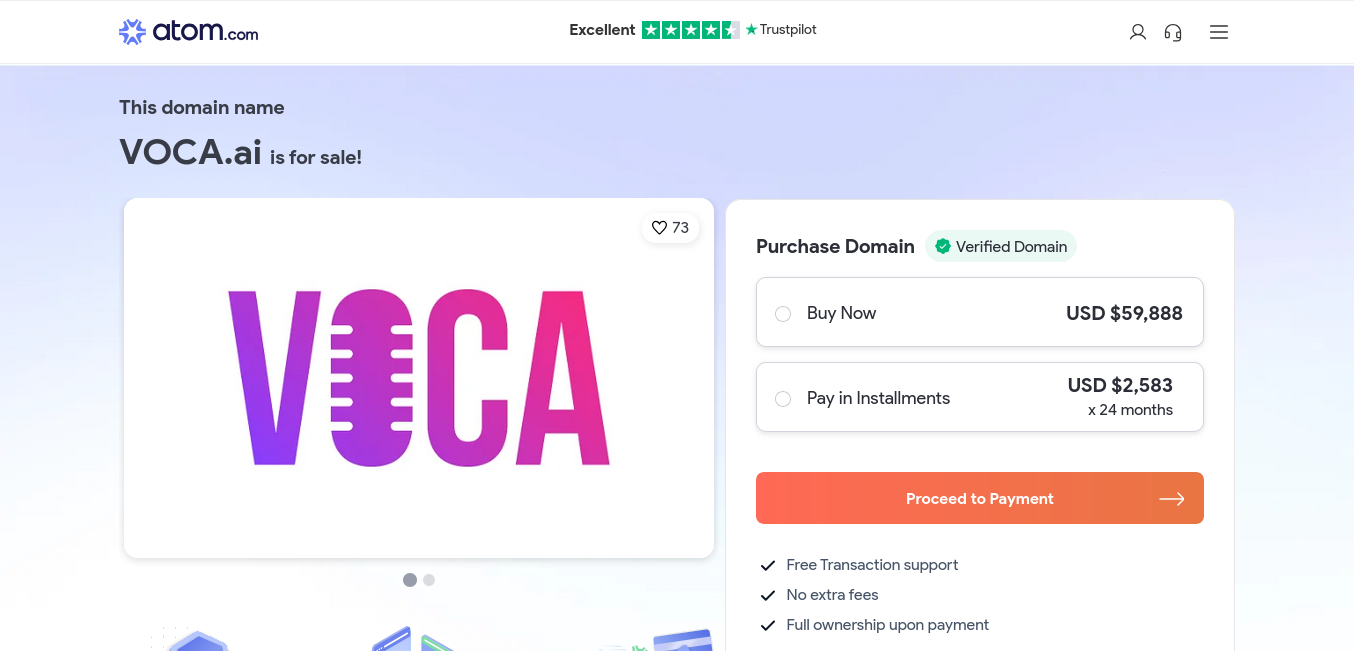Click the headset support icon

1173,32
